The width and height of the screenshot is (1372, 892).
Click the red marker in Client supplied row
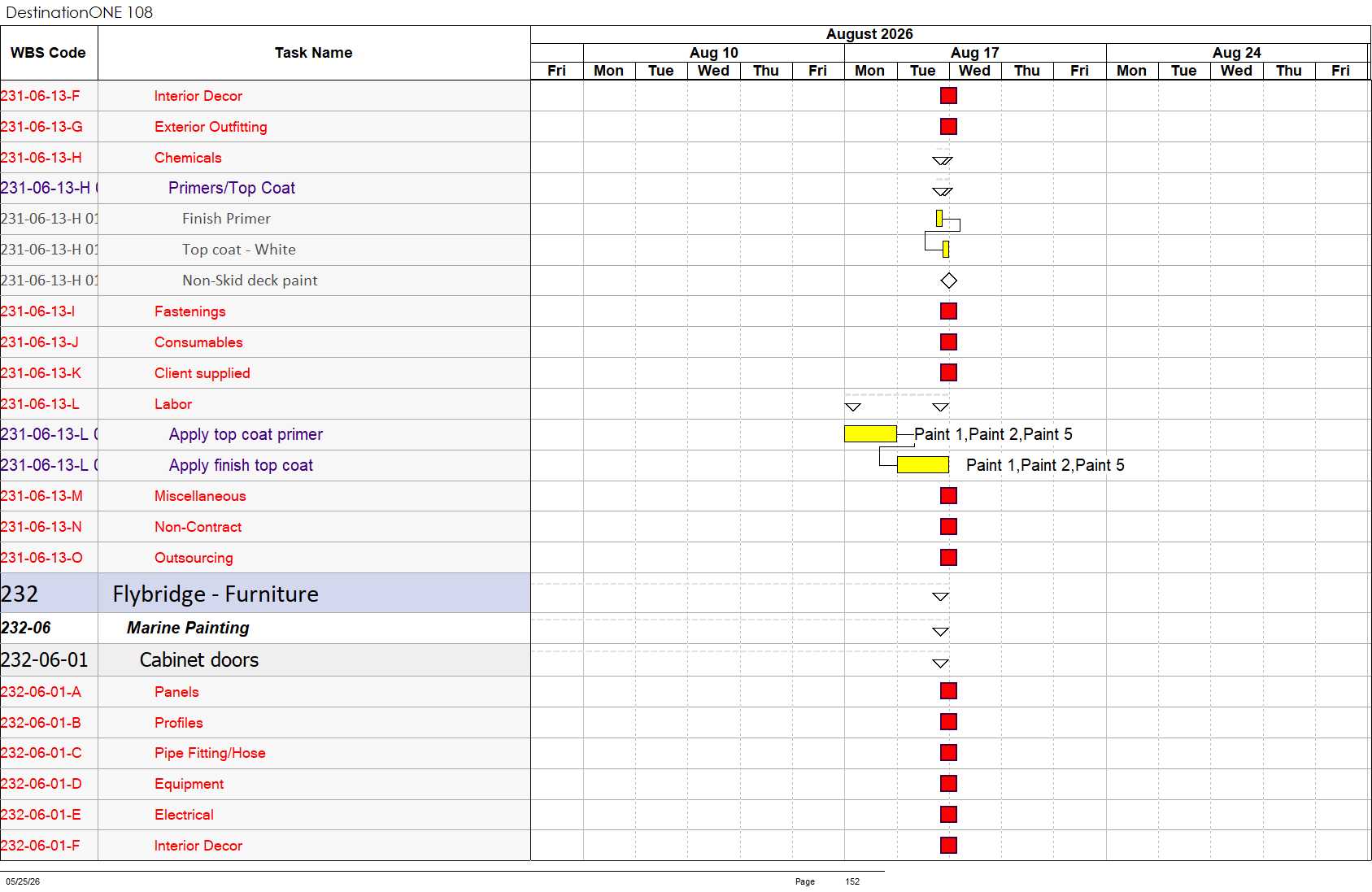click(x=948, y=372)
